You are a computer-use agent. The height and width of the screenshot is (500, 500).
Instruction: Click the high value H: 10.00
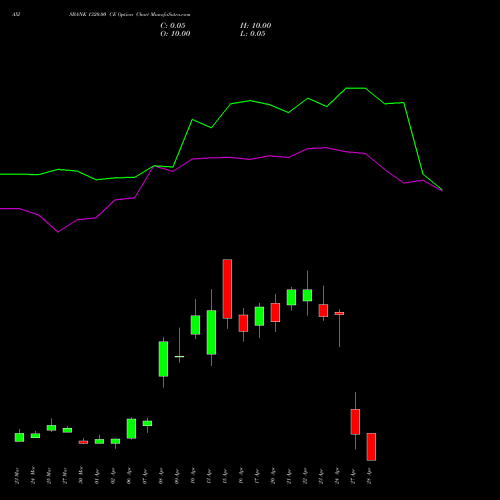[256, 26]
